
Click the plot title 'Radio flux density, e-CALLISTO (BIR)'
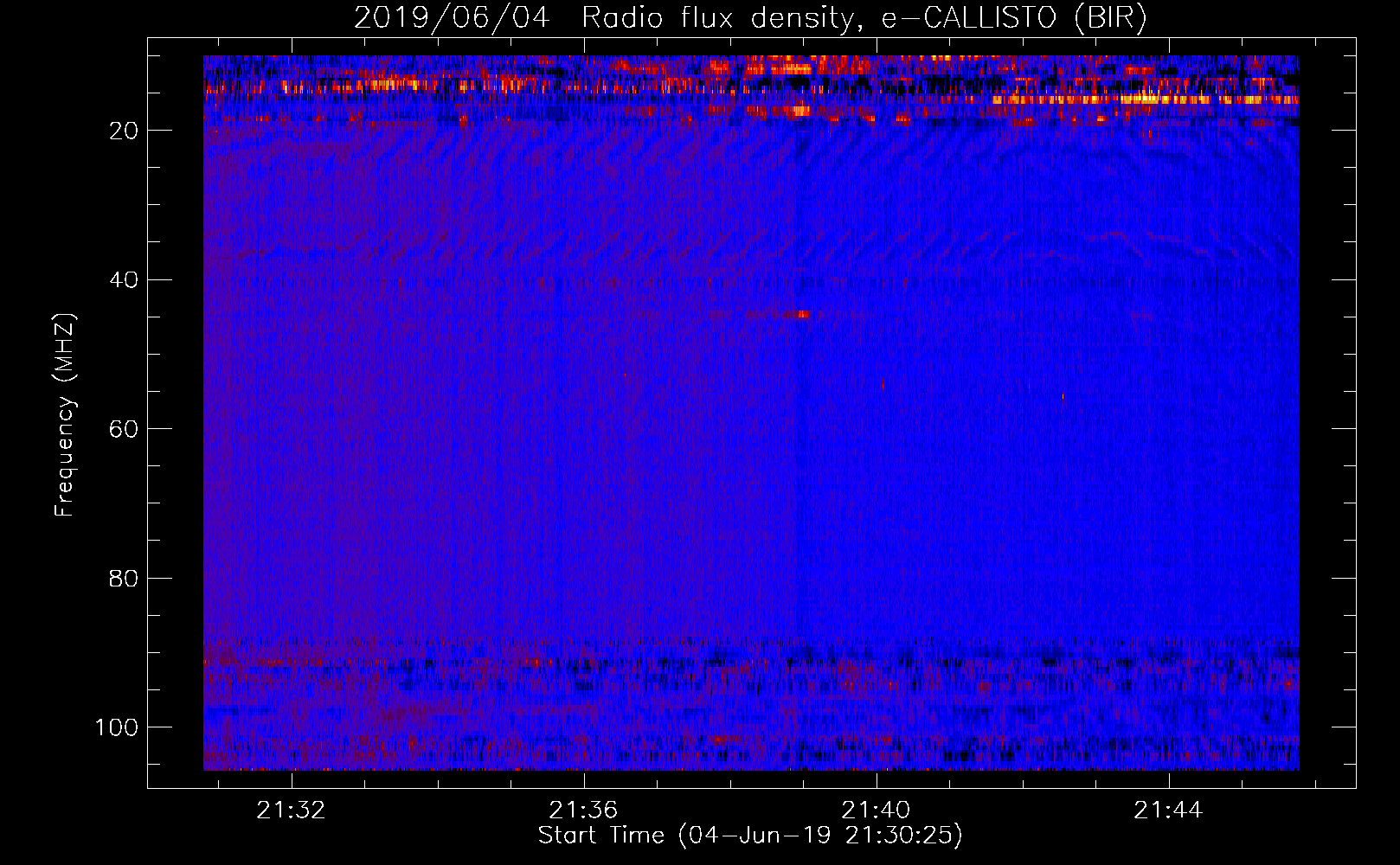[864, 17]
